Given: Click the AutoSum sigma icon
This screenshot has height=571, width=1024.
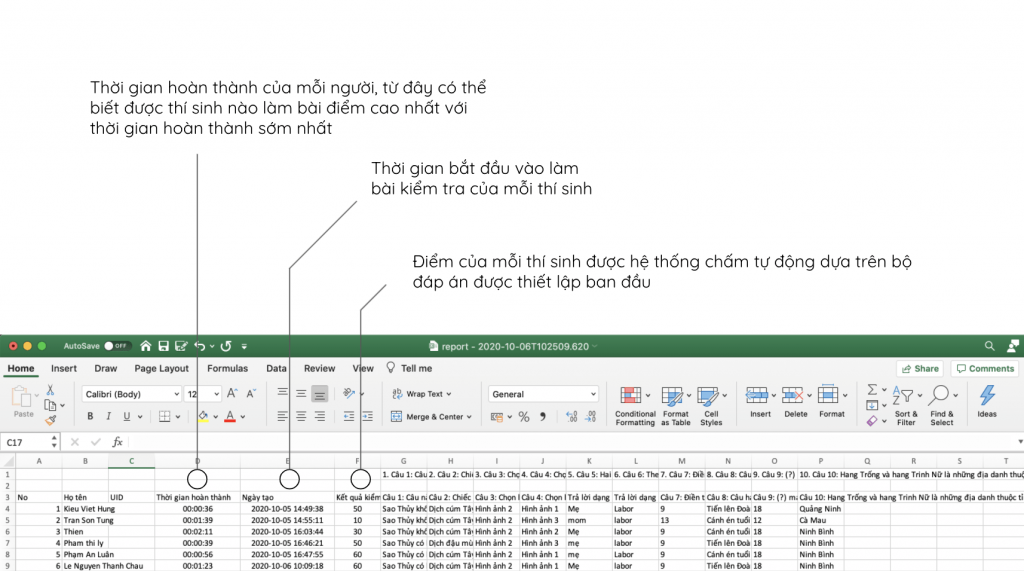Looking at the screenshot, I should pos(872,390).
